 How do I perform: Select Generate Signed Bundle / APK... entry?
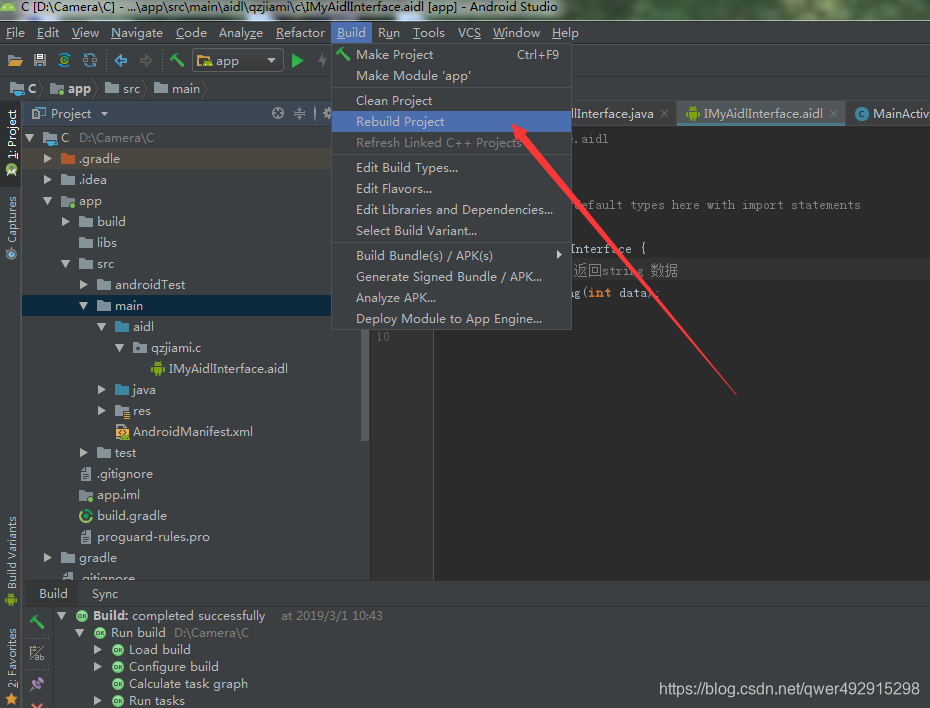[x=451, y=277]
